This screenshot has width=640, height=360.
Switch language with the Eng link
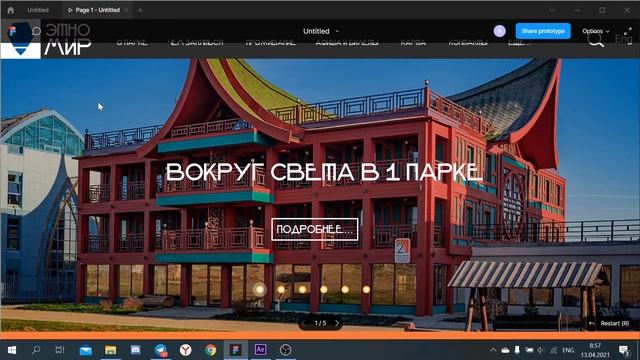[623, 39]
